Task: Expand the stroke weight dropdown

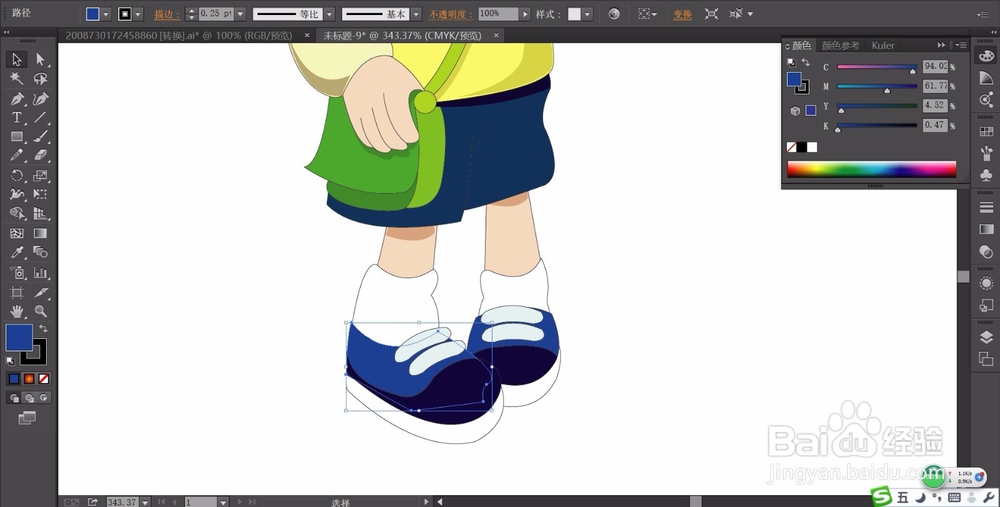Action: [240, 13]
